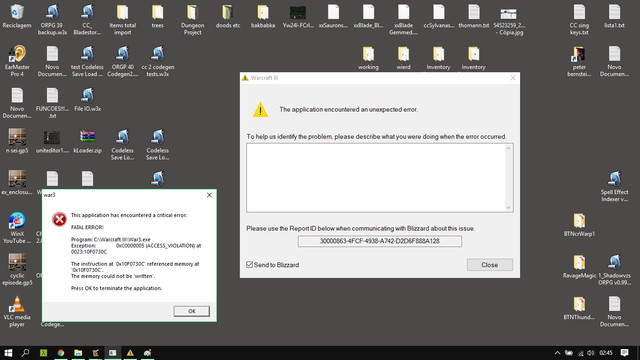The height and width of the screenshot is (360, 640).
Task: Open the Dungeon Project folder
Action: 192,20
